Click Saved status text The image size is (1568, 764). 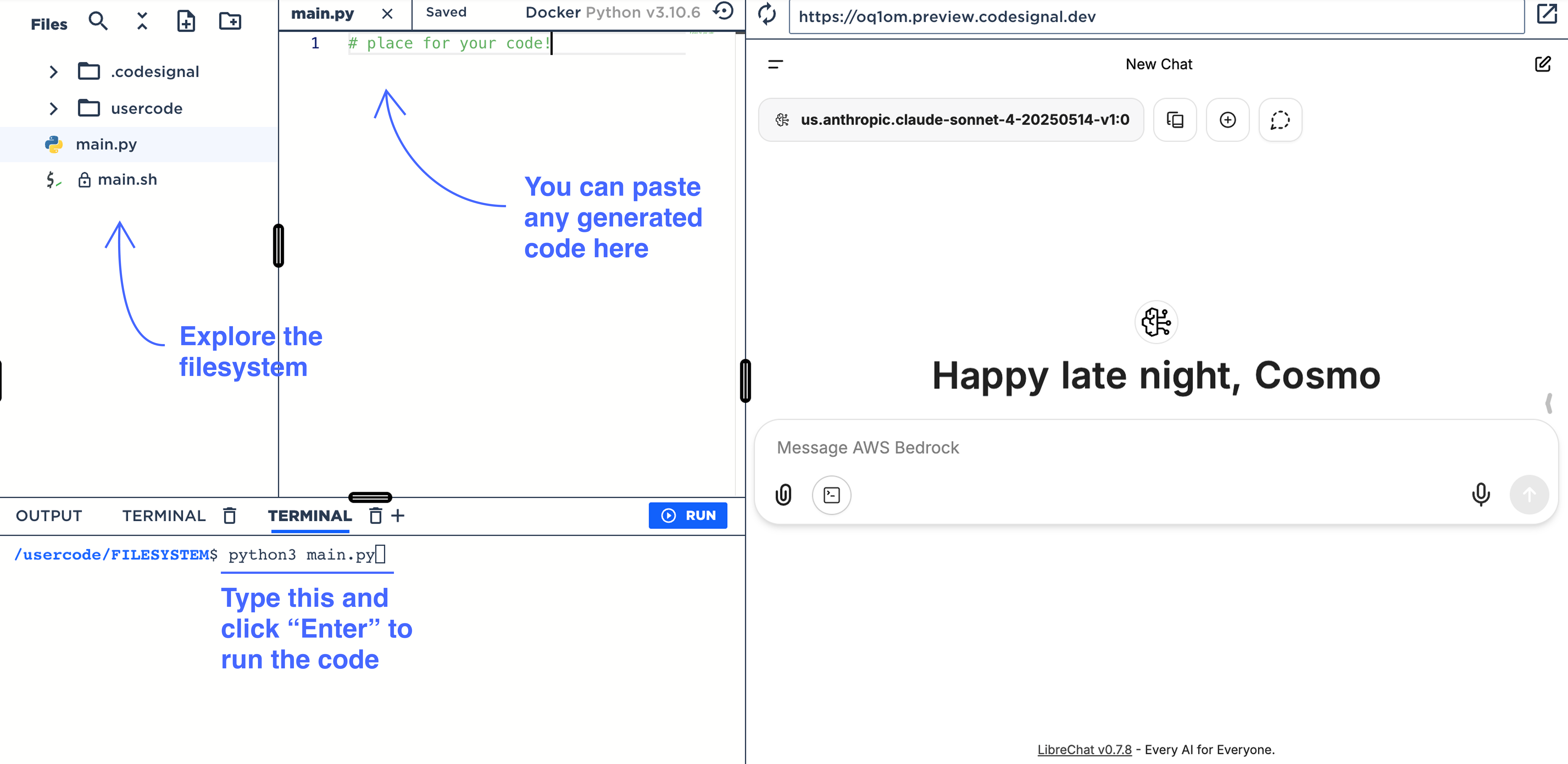point(446,12)
